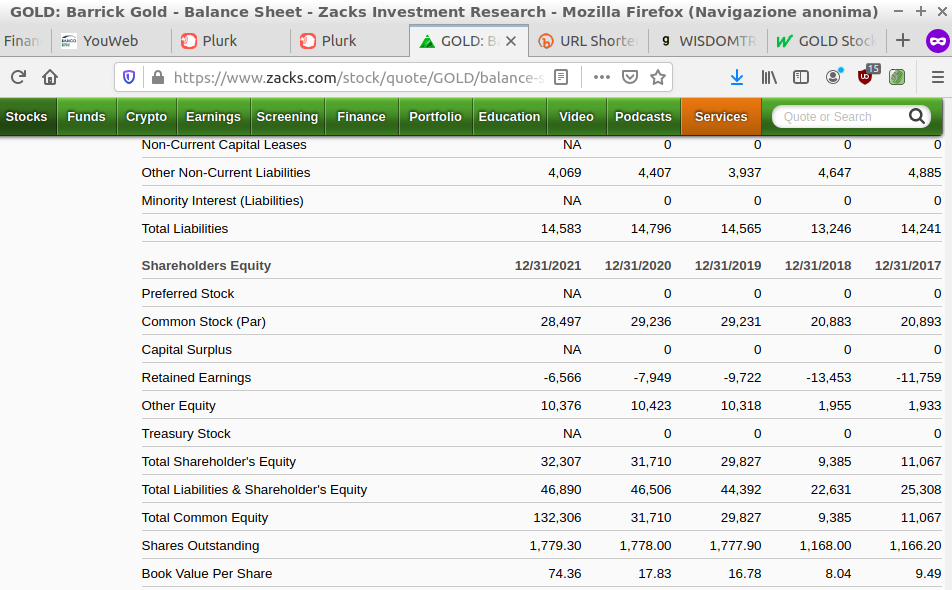
Task: Toggle the sidebar view icon
Action: (x=801, y=77)
